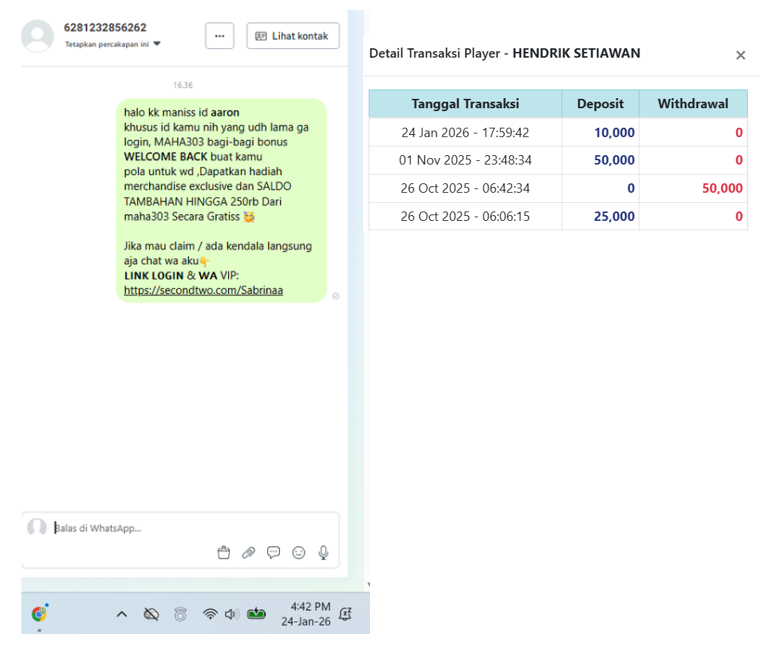The height and width of the screenshot is (653, 769).
Task: Click the Tanggal Transaksi column header
Action: pyautogui.click(x=465, y=104)
